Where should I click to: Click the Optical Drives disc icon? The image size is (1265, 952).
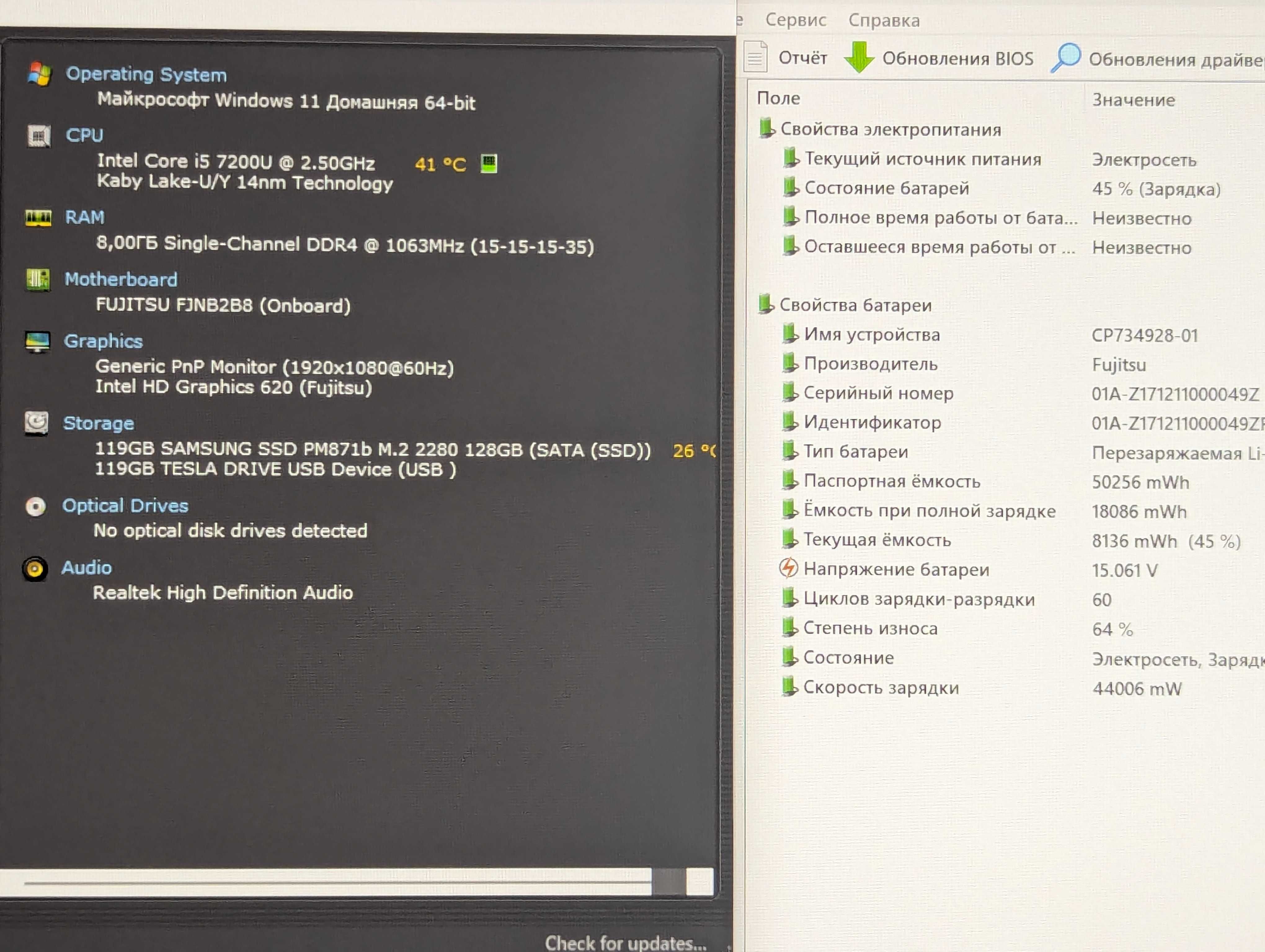(35, 506)
